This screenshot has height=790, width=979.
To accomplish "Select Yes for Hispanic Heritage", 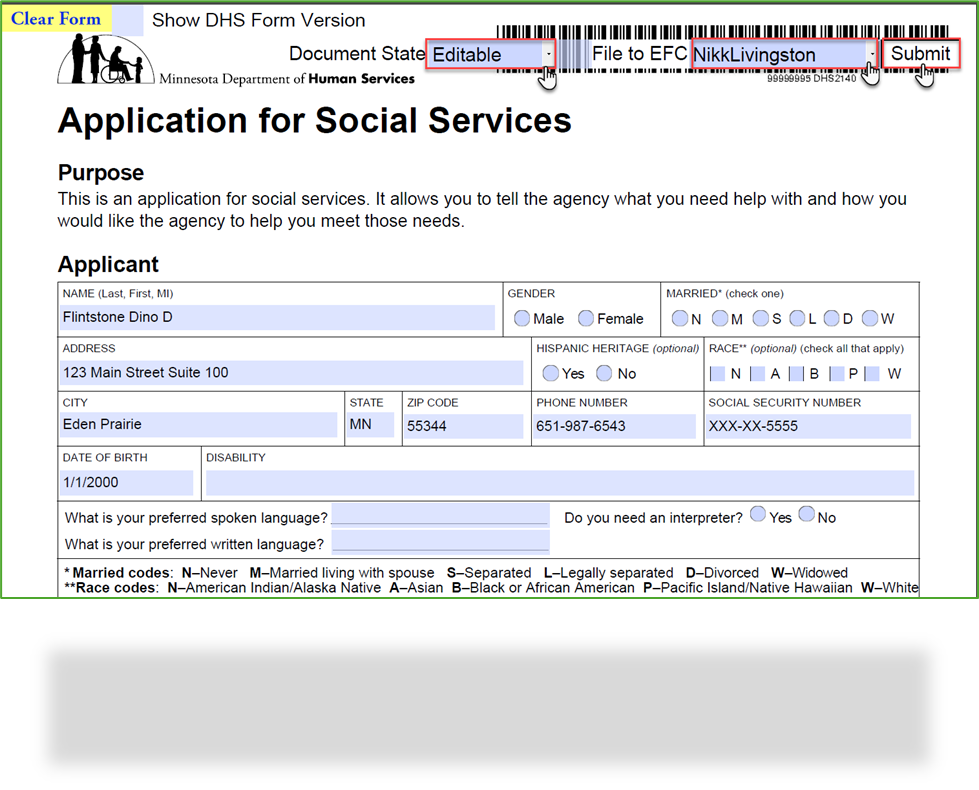I will tap(551, 373).
